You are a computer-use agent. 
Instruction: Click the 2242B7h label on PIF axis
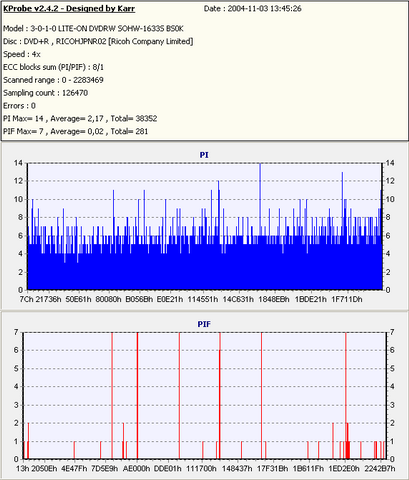[380, 468]
